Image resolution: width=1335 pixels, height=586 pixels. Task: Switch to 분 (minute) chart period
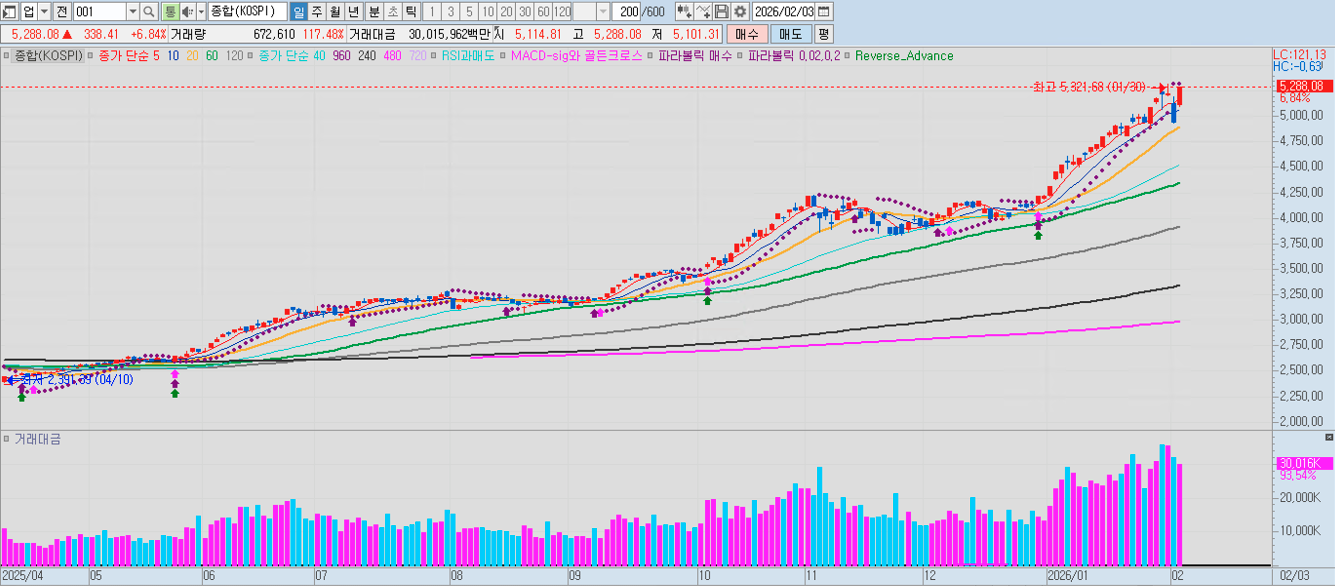pyautogui.click(x=374, y=11)
